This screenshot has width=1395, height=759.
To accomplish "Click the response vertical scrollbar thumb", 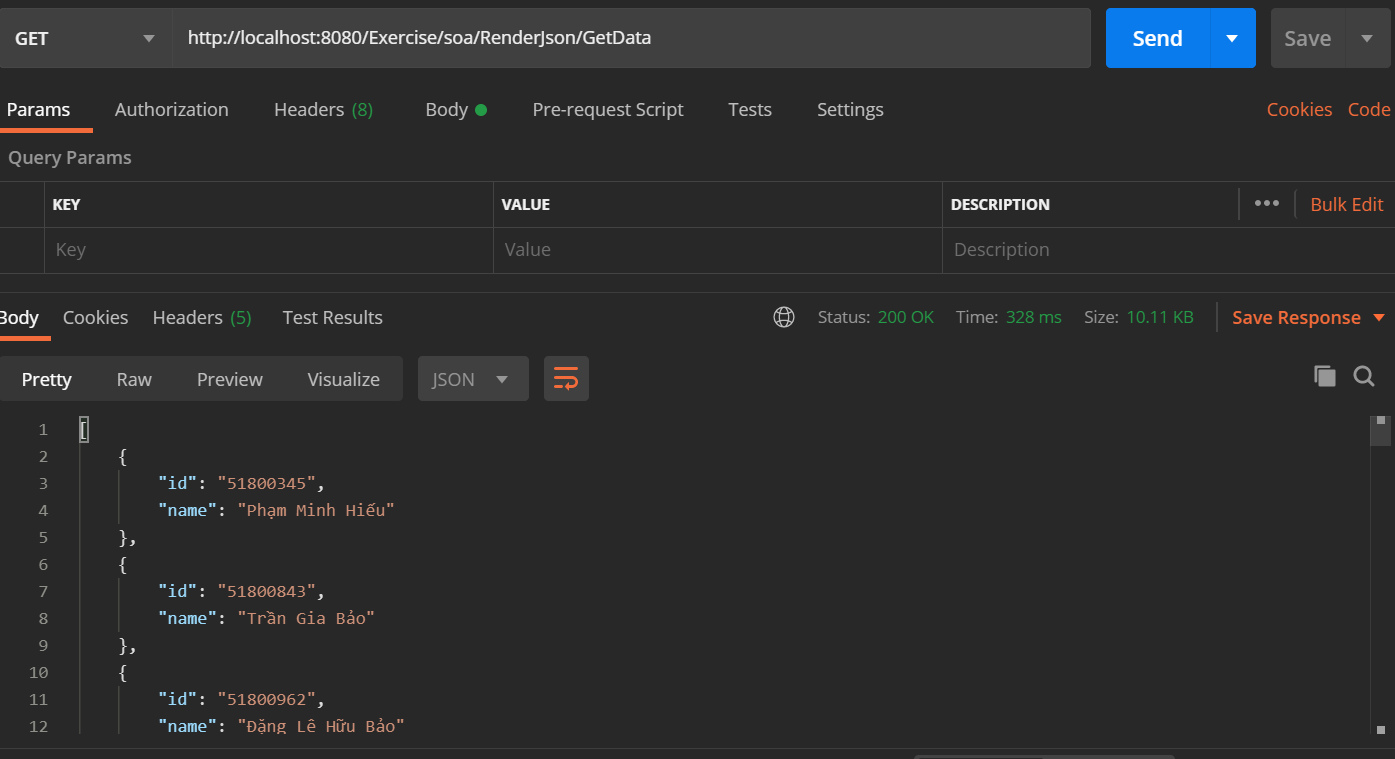I will click(x=1380, y=431).
